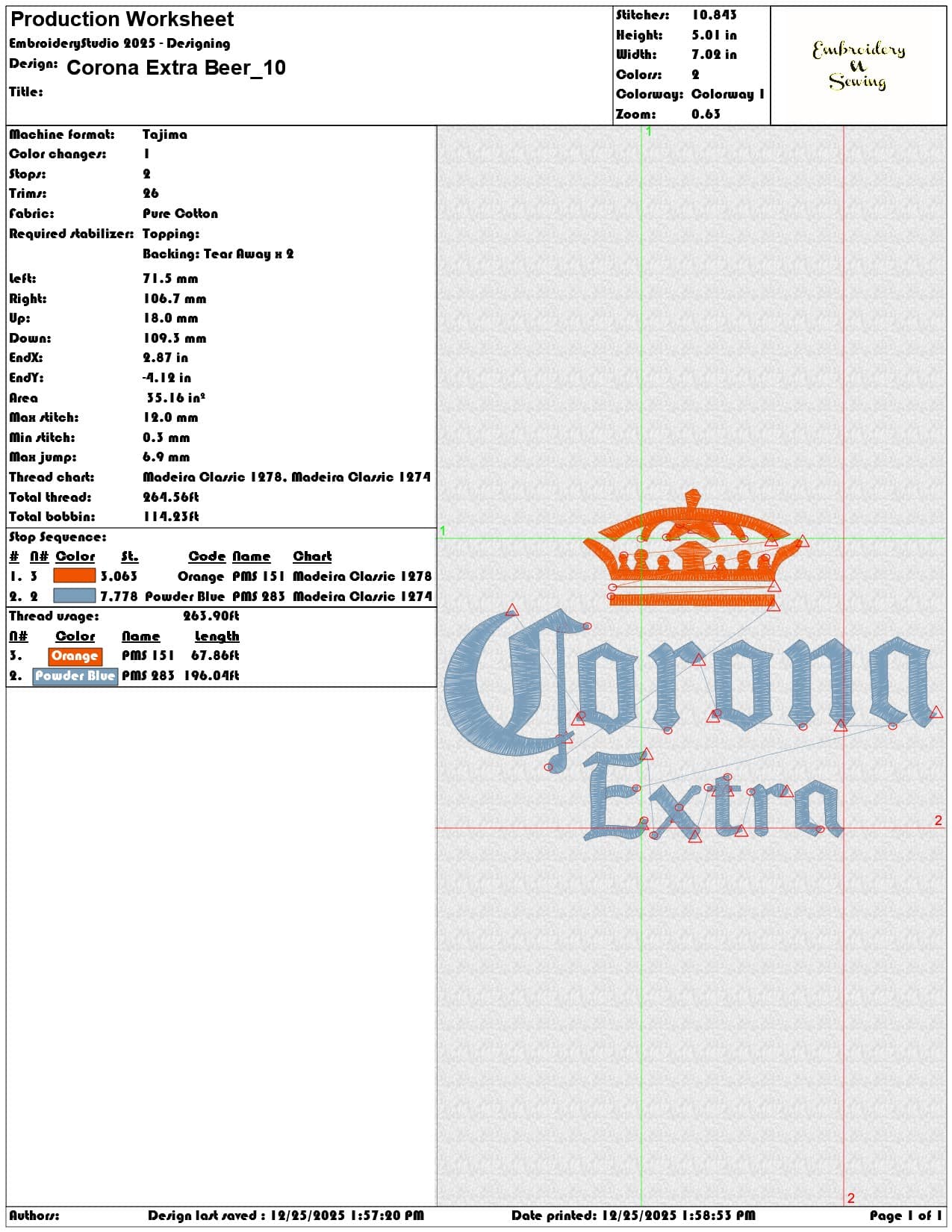
Task: Select the Down value 109.3 mm
Action: coord(174,338)
